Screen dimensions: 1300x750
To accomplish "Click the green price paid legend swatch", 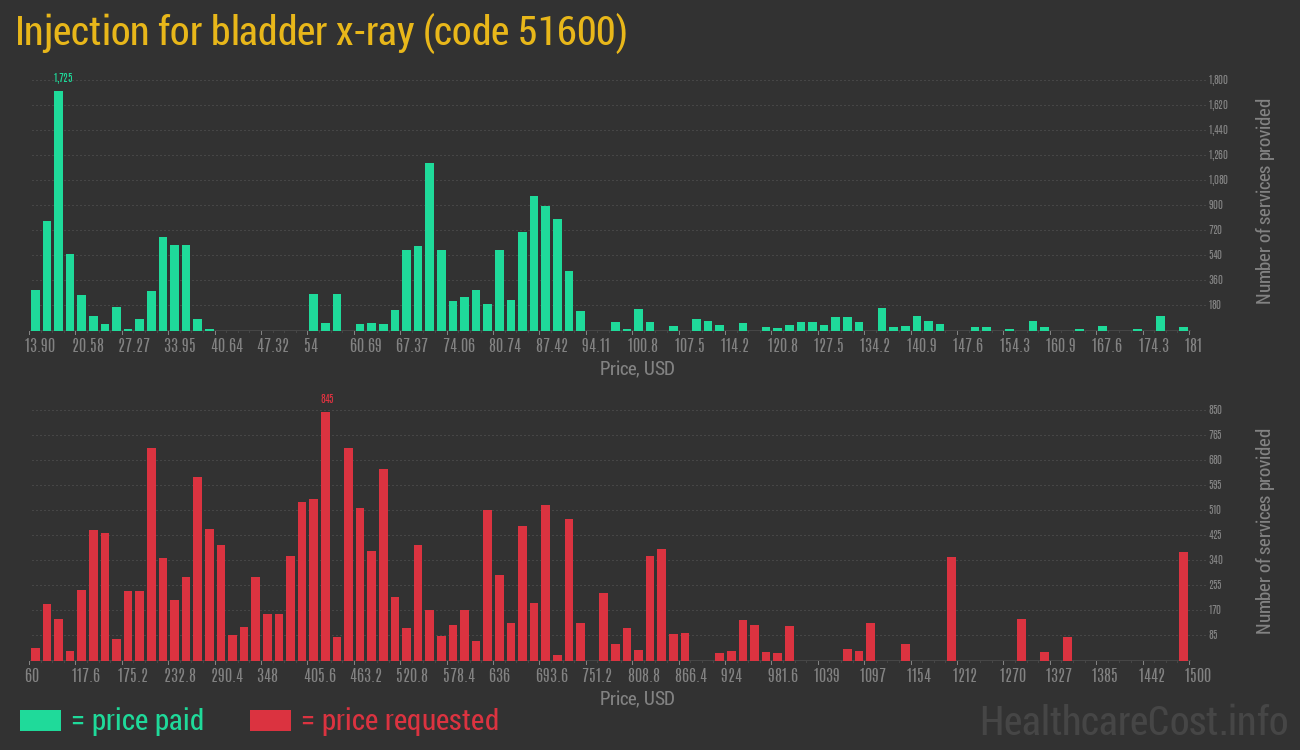I will 40,720.
